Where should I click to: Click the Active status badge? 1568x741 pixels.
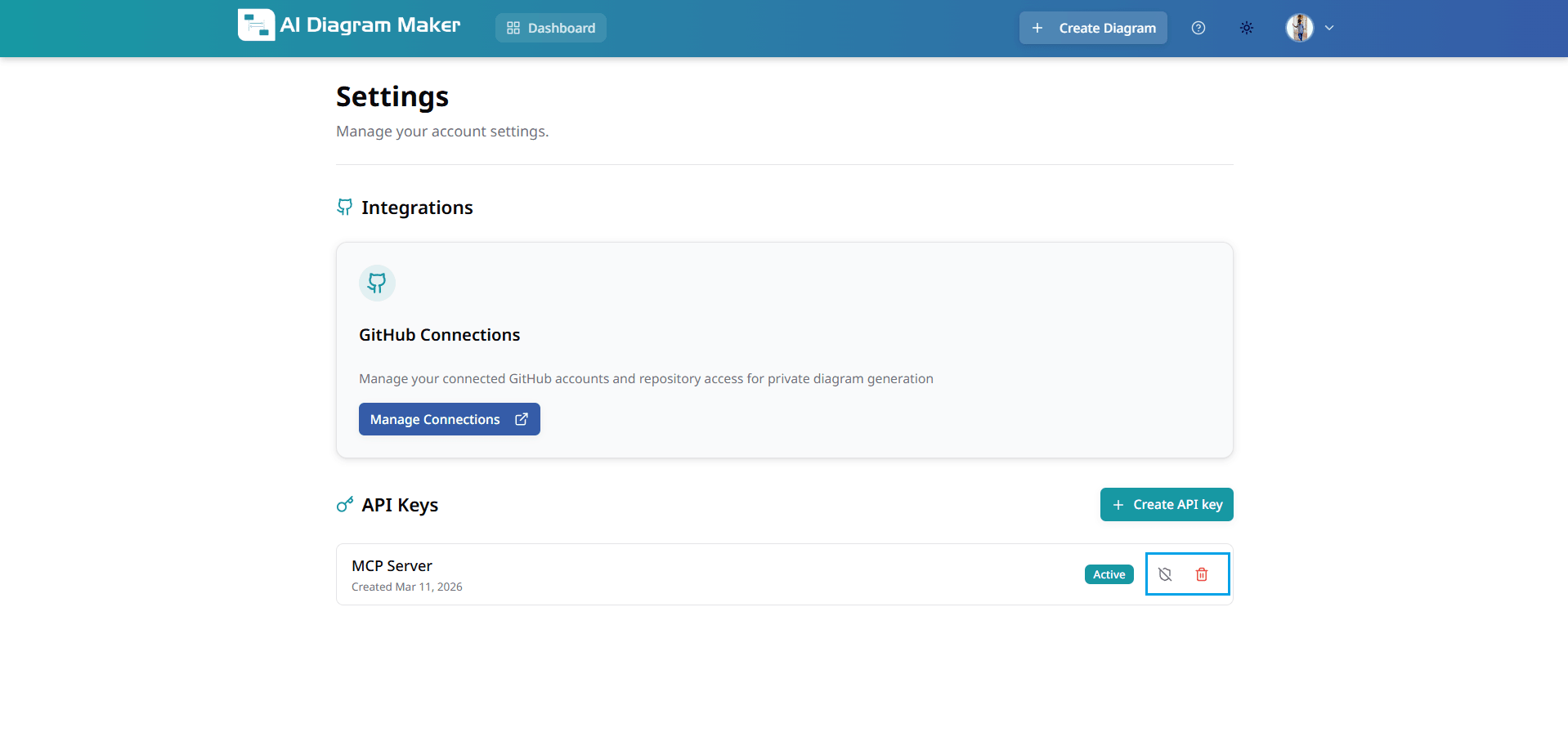click(x=1108, y=574)
